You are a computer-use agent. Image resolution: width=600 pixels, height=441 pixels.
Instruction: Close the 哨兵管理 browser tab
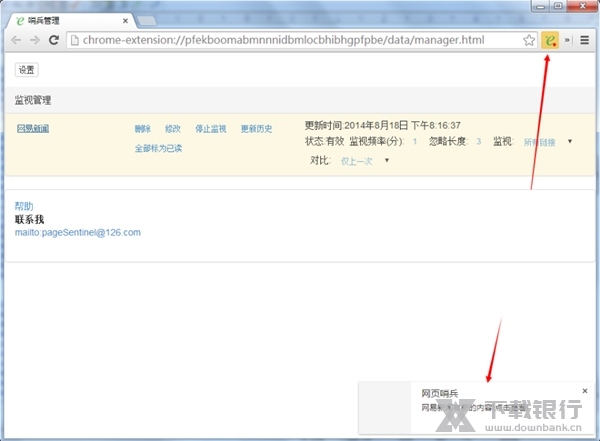[x=125, y=19]
